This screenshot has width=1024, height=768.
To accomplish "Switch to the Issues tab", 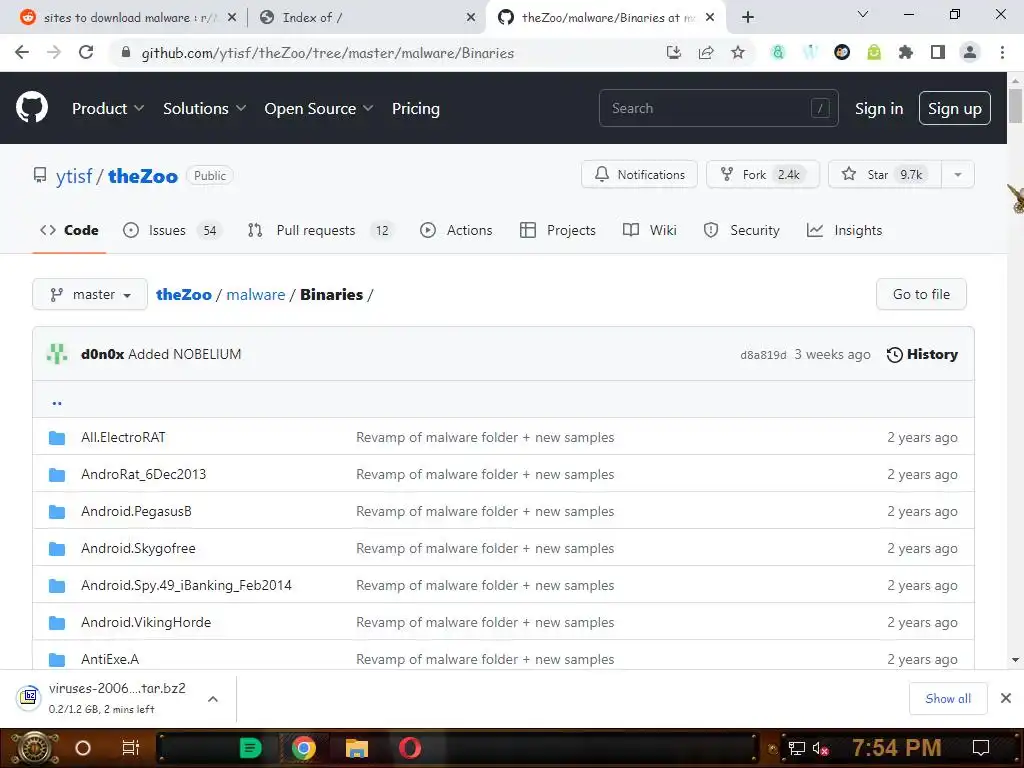I will pyautogui.click(x=172, y=230).
